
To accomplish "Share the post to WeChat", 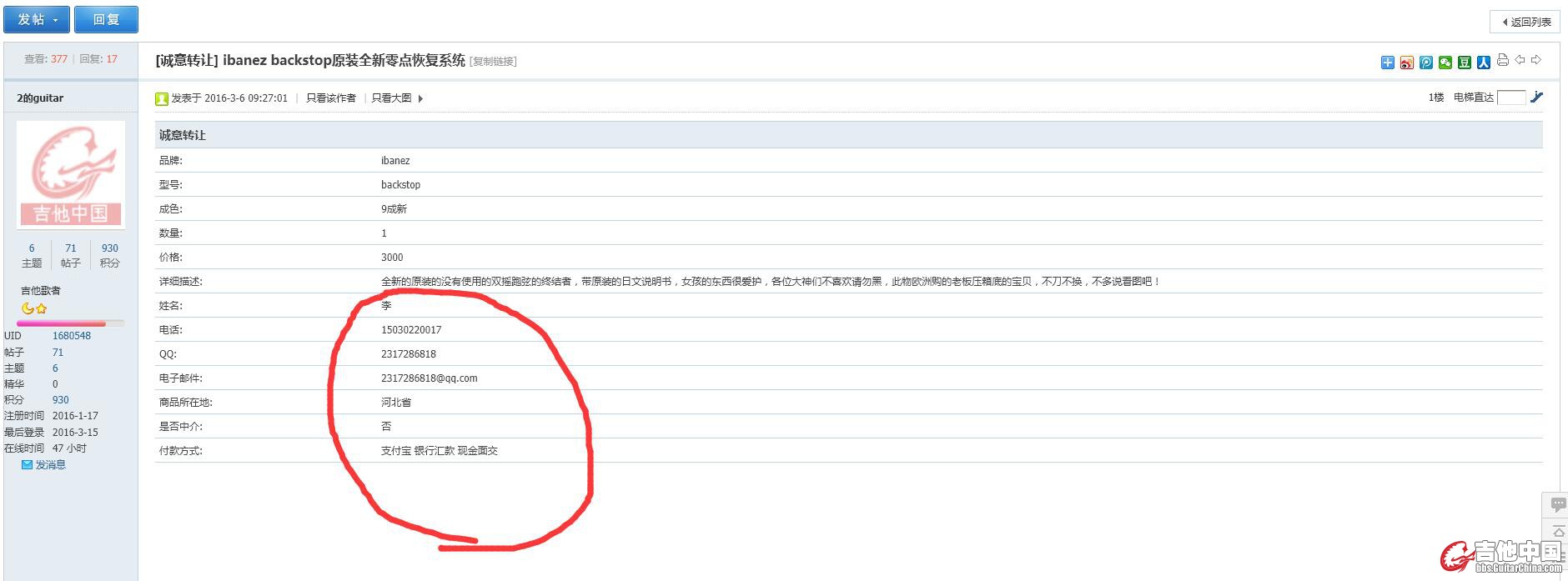I will pyautogui.click(x=1445, y=63).
